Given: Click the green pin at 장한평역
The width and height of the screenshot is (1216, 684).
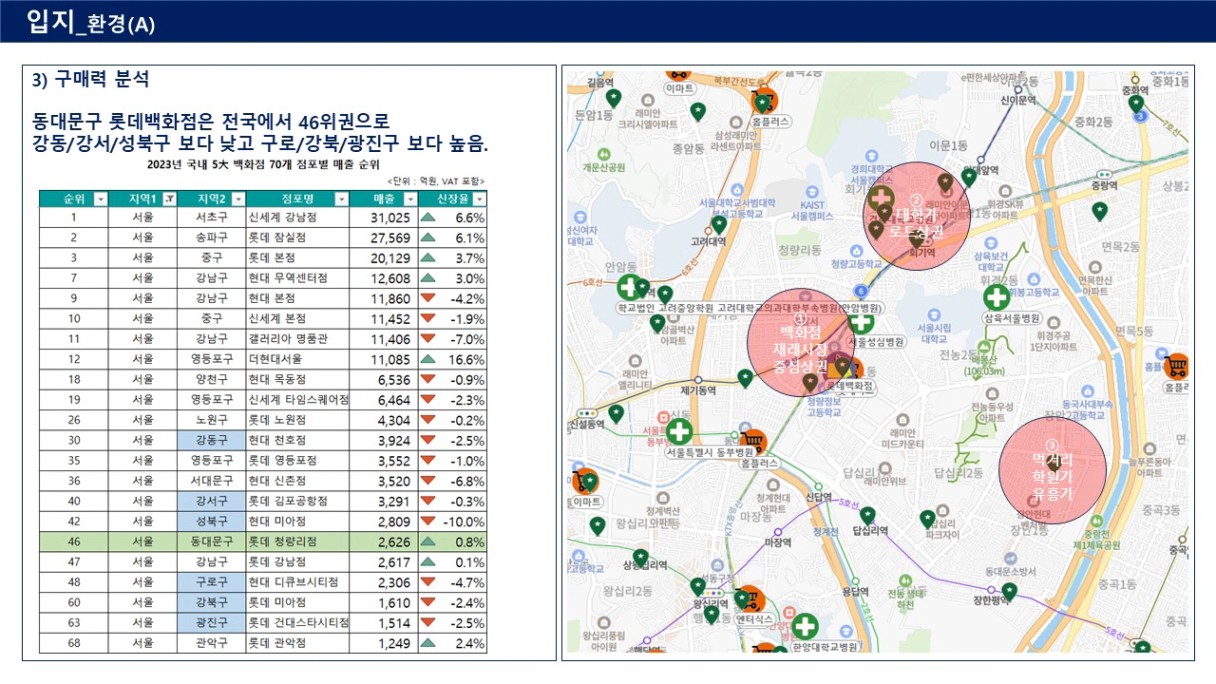Looking at the screenshot, I should [x=1009, y=592].
